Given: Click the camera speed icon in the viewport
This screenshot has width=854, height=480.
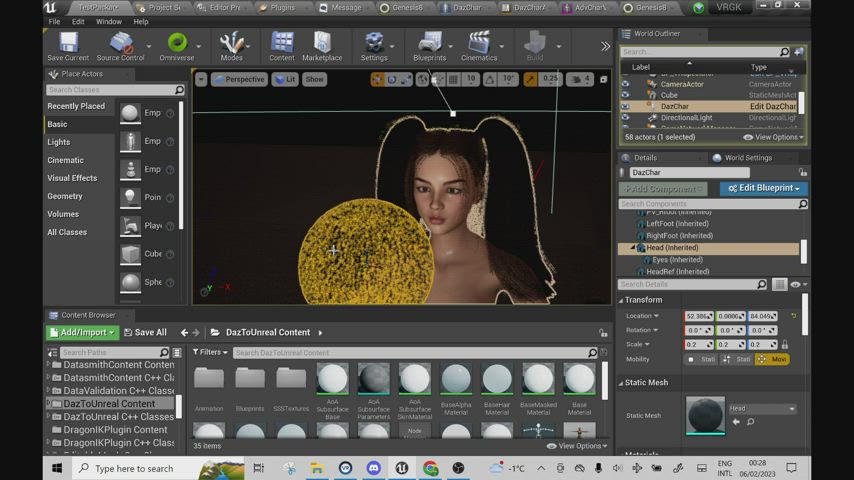Looking at the screenshot, I should [581, 80].
